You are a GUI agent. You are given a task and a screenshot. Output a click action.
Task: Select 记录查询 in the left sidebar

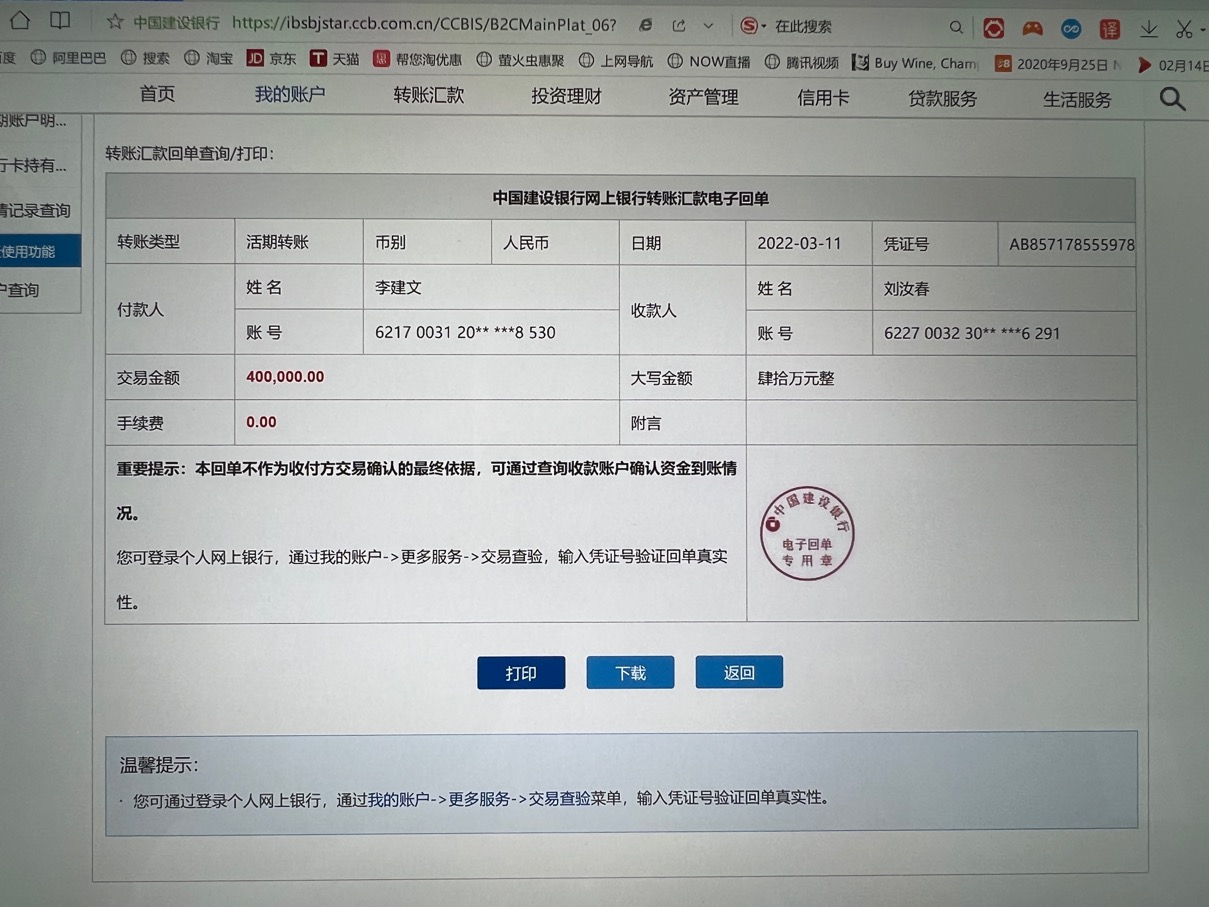(35, 211)
